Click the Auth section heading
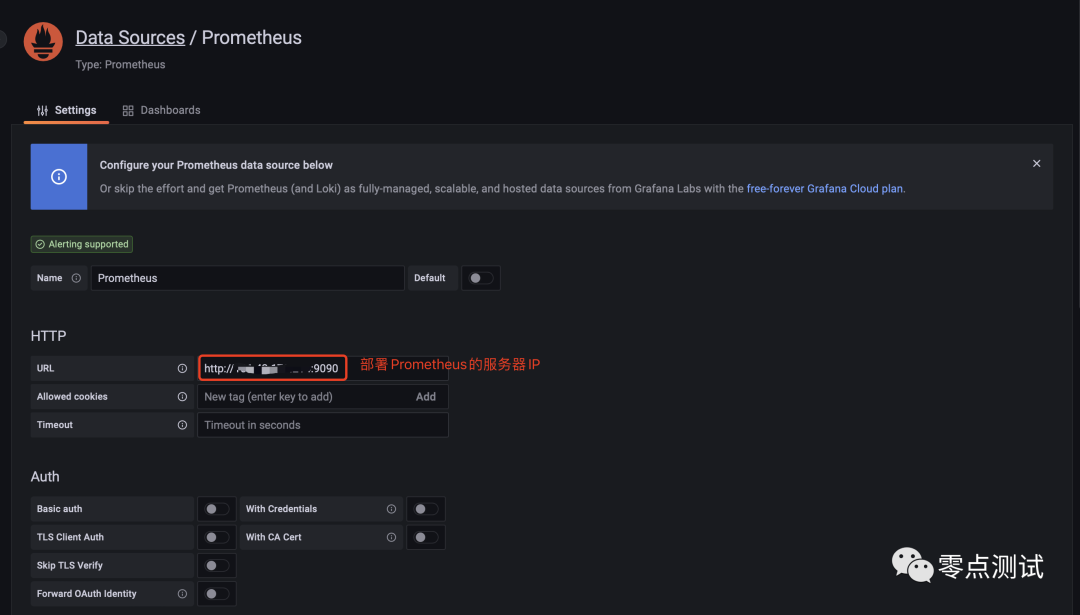Screen dimensions: 1080x615 [45, 477]
